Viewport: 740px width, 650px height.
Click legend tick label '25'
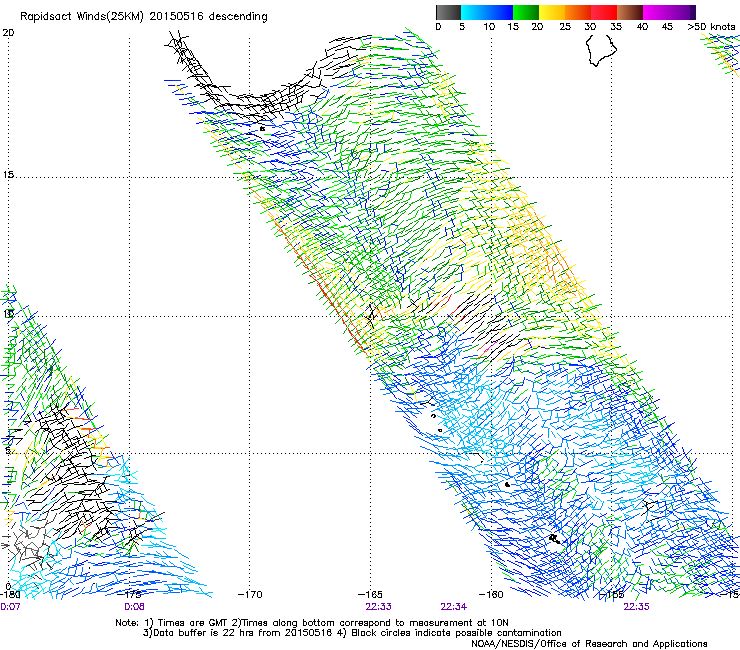(565, 27)
